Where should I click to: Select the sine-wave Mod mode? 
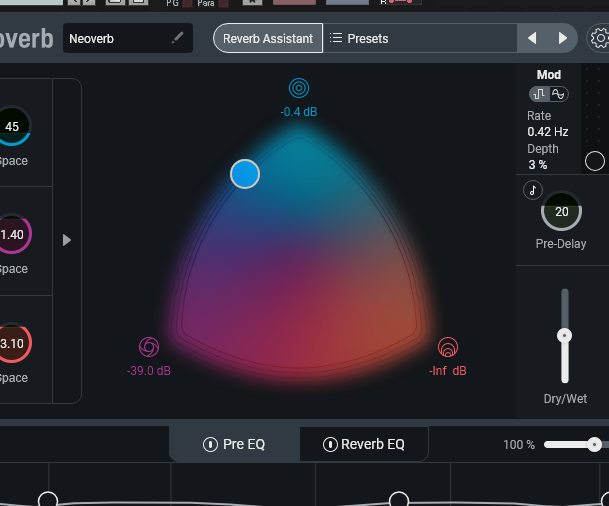pos(559,94)
